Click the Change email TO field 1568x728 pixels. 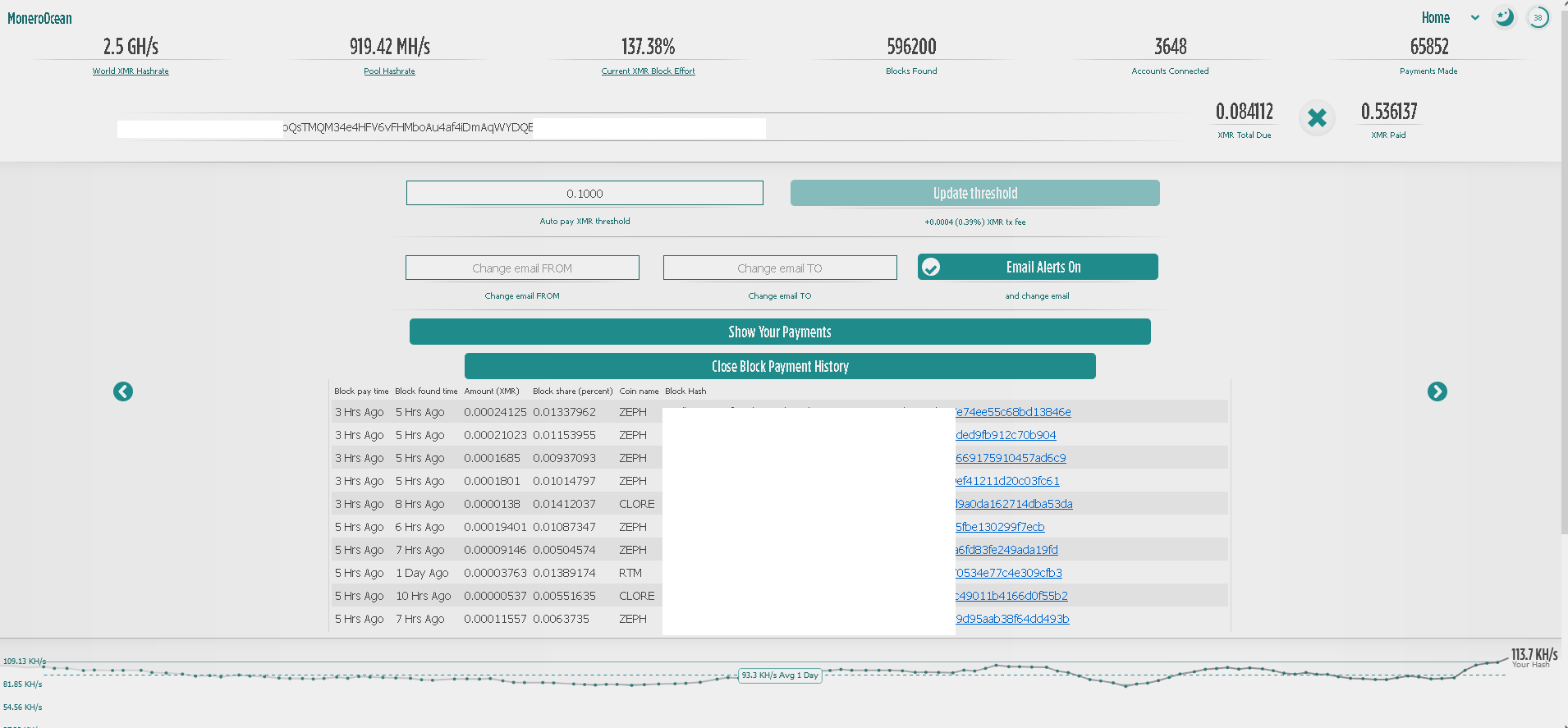(780, 268)
